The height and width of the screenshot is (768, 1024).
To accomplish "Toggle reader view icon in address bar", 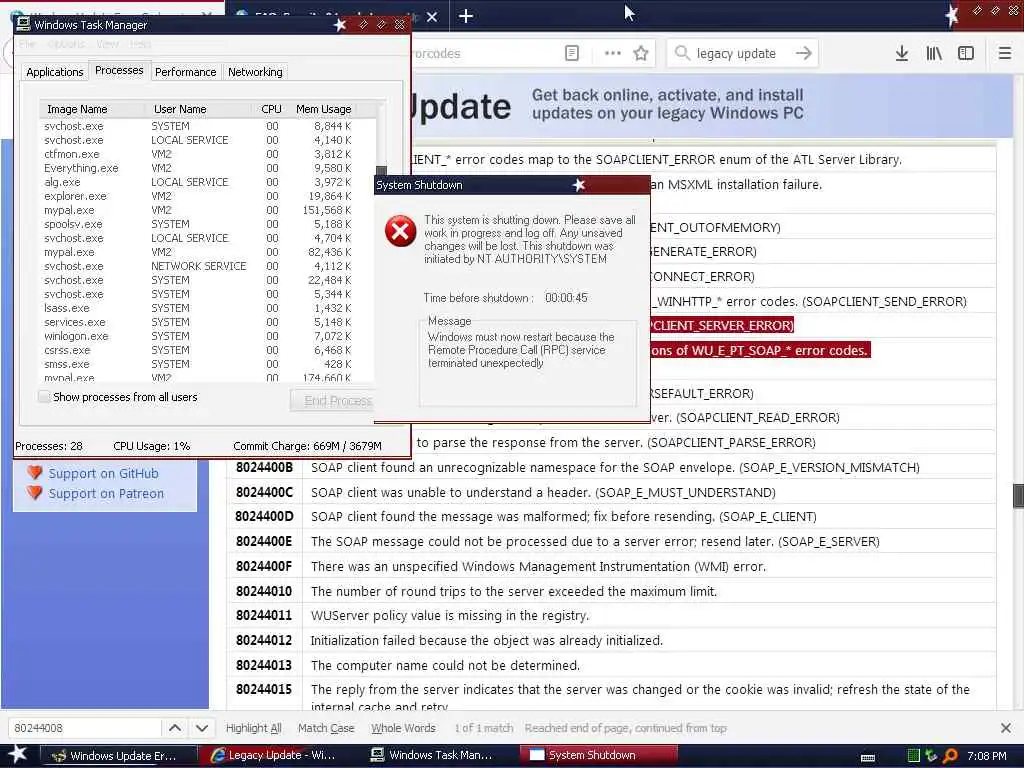I will (x=571, y=53).
